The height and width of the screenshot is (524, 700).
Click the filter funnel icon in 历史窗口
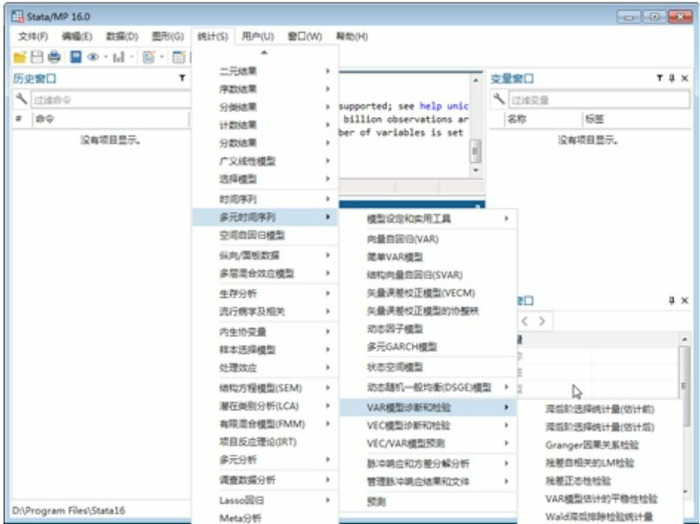point(182,78)
